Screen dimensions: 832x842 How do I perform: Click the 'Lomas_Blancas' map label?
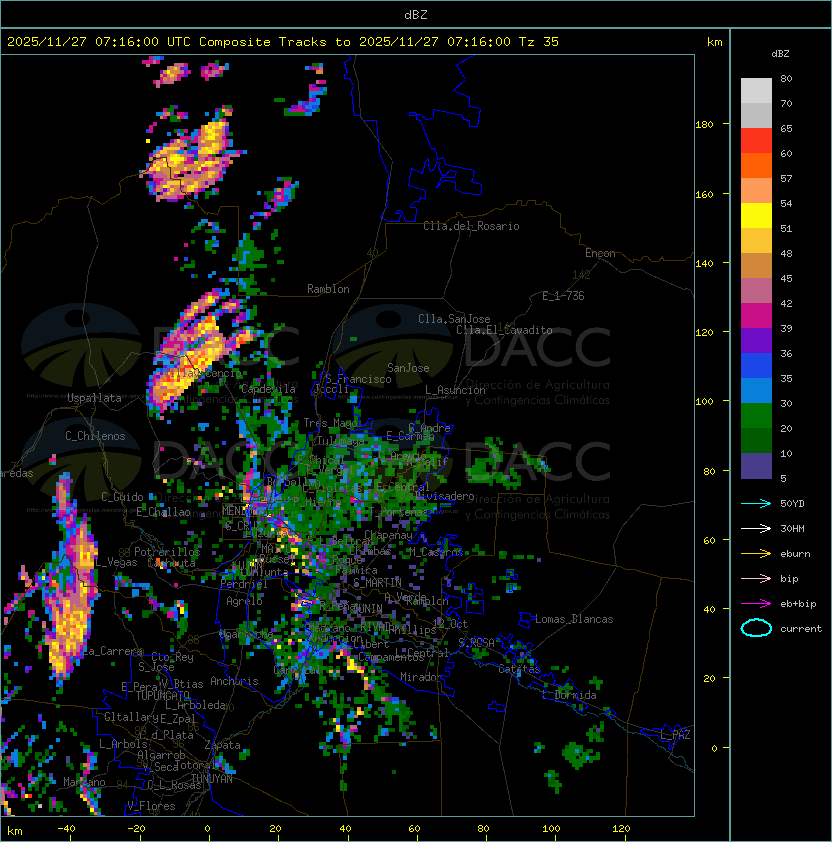[x=574, y=619]
